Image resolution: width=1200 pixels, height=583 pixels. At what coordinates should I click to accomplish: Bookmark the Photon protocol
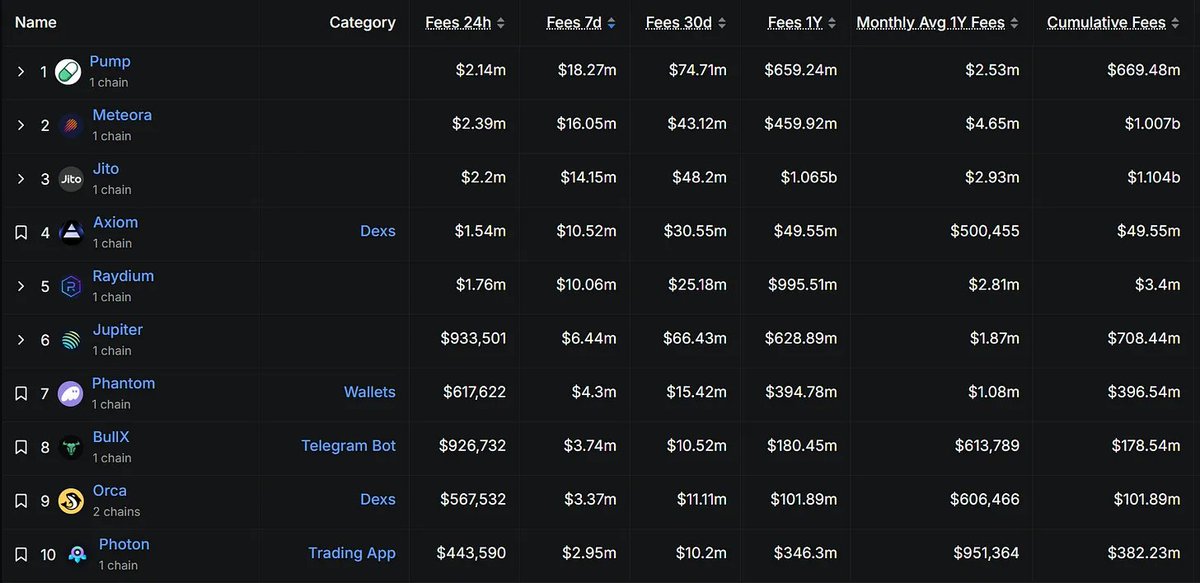pos(21,555)
